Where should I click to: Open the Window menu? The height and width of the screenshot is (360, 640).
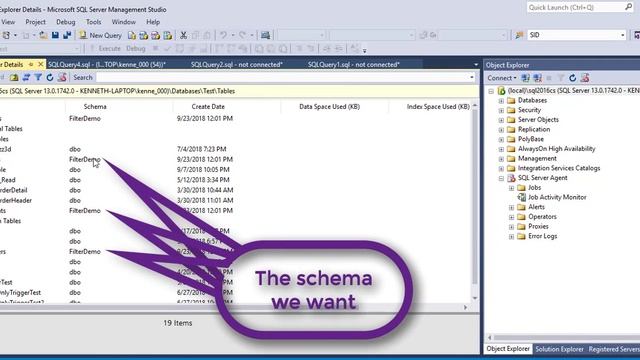click(124, 22)
